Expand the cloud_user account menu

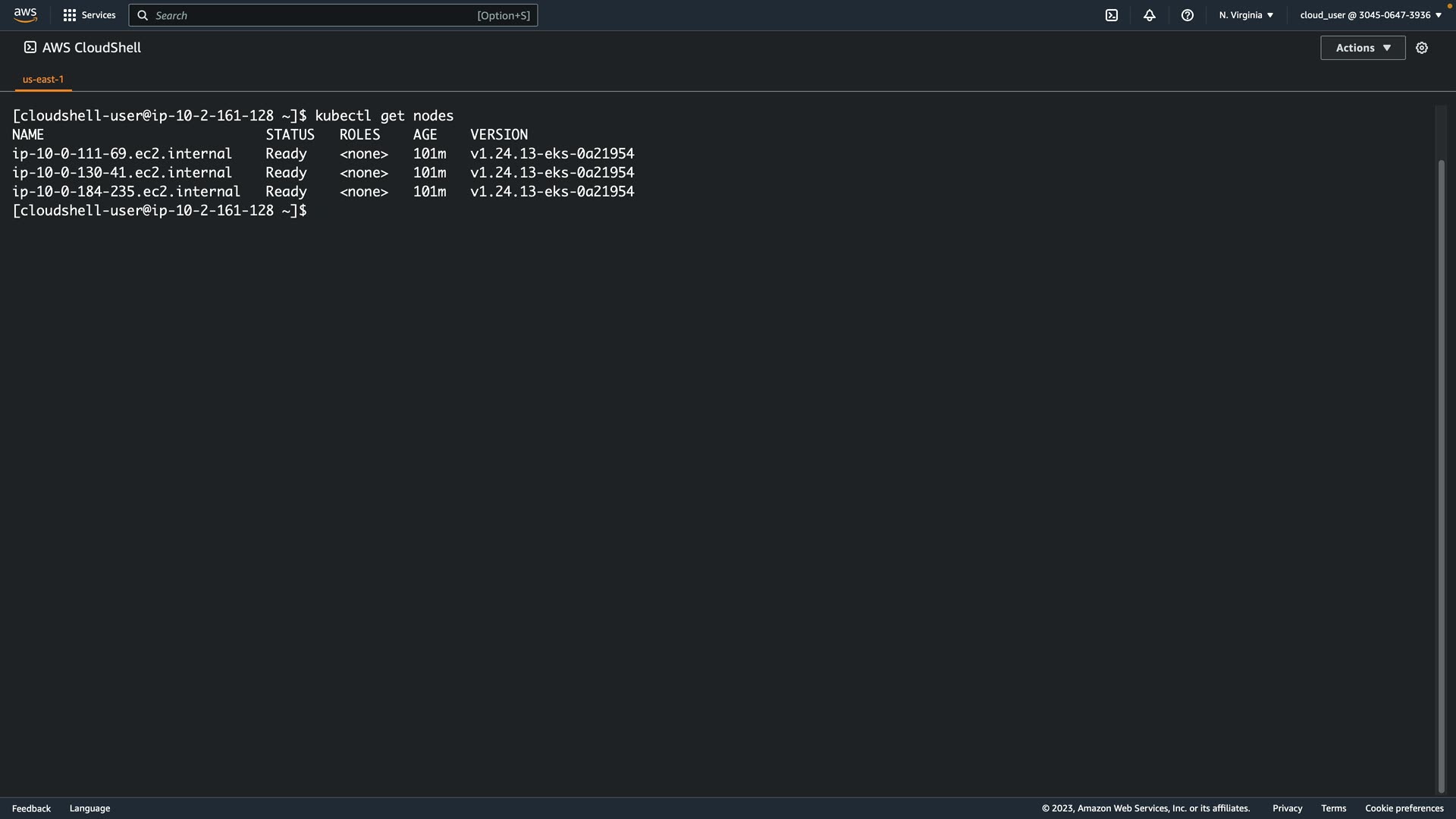[1370, 15]
